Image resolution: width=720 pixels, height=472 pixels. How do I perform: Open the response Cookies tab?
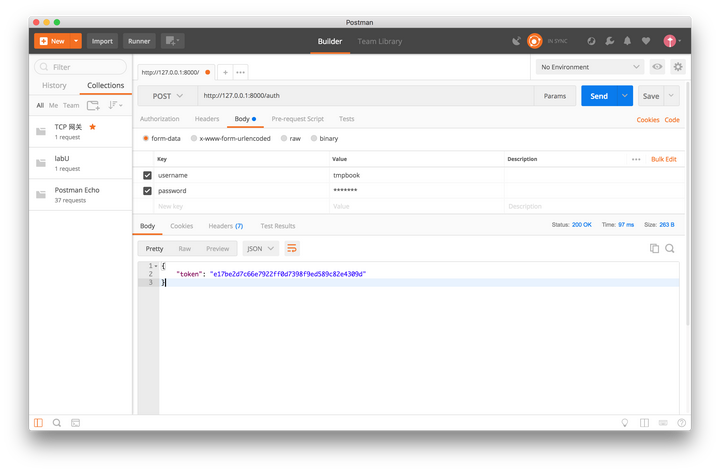point(181,226)
